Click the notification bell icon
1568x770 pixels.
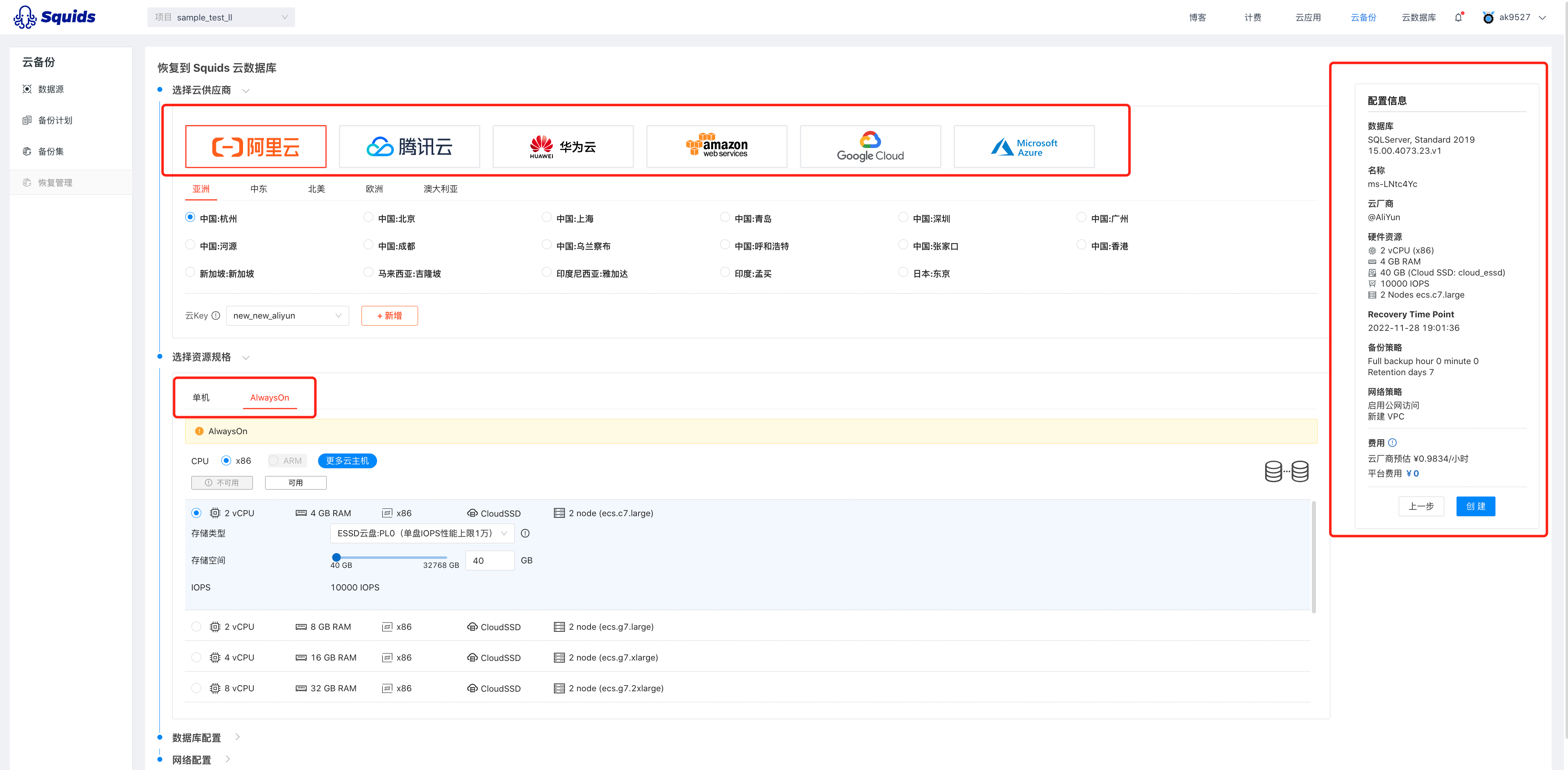(x=1459, y=17)
